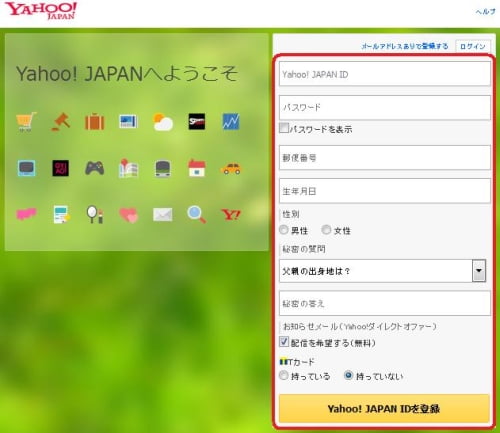Select the 女性 radio button
The width and height of the screenshot is (500, 433).
click(x=326, y=230)
